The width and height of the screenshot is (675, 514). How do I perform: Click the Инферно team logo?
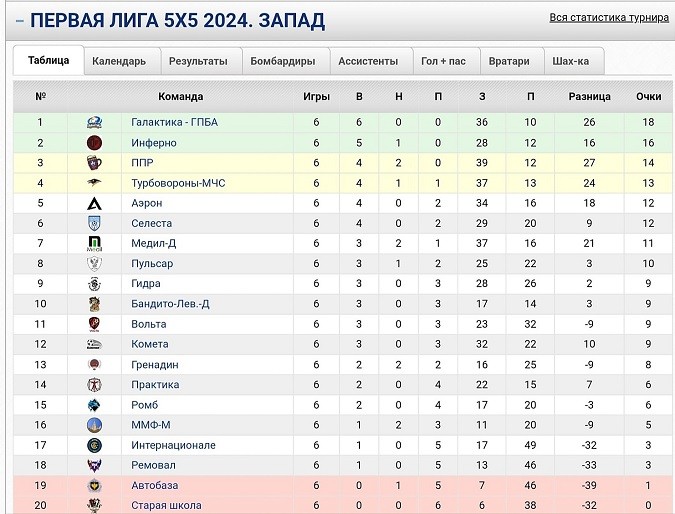94,143
